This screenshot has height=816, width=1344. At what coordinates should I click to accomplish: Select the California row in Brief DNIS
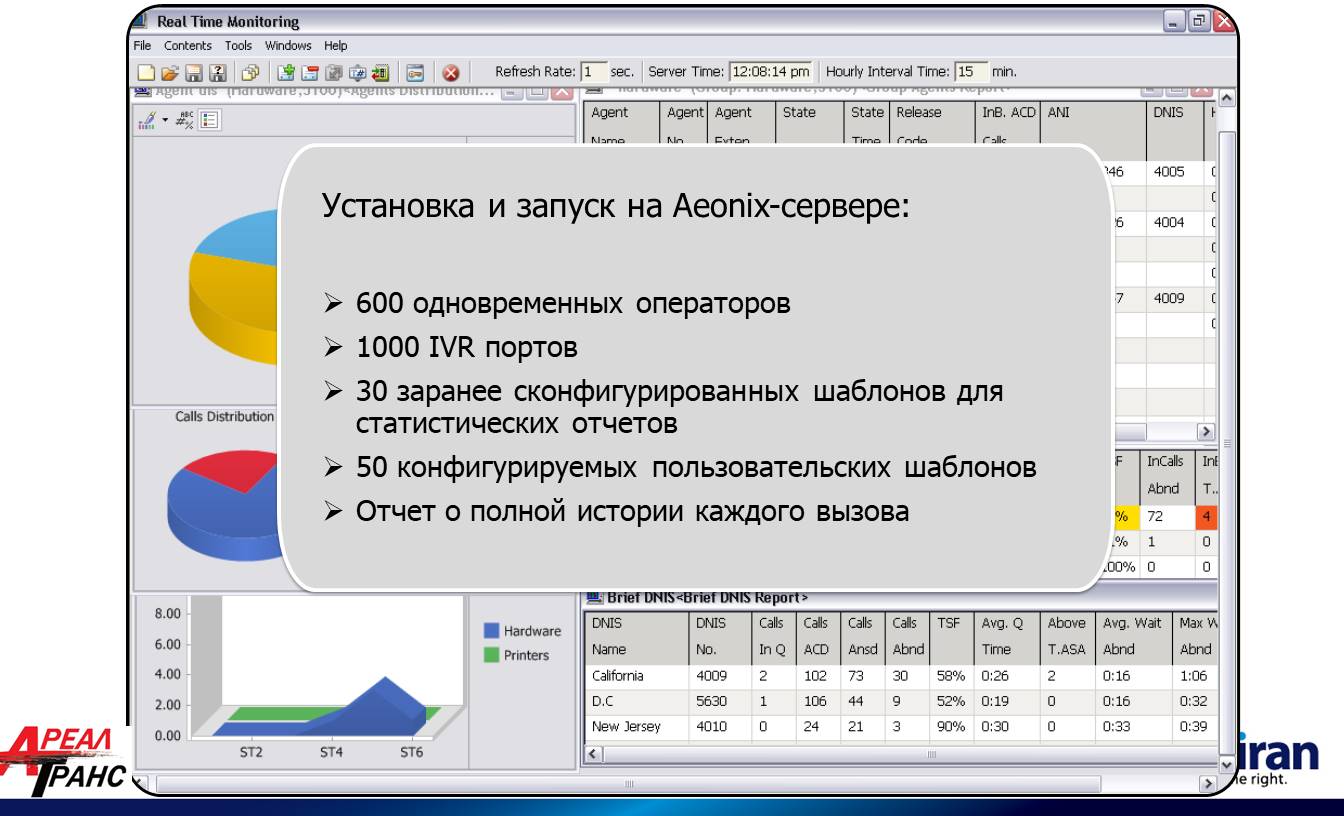coord(899,675)
